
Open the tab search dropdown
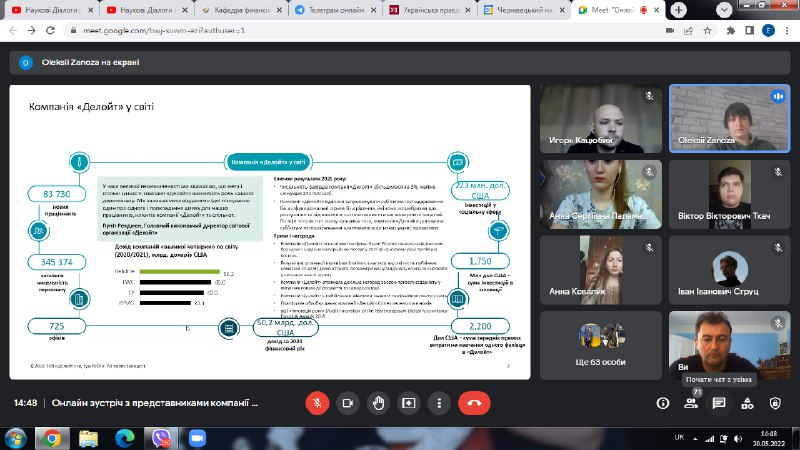point(723,10)
